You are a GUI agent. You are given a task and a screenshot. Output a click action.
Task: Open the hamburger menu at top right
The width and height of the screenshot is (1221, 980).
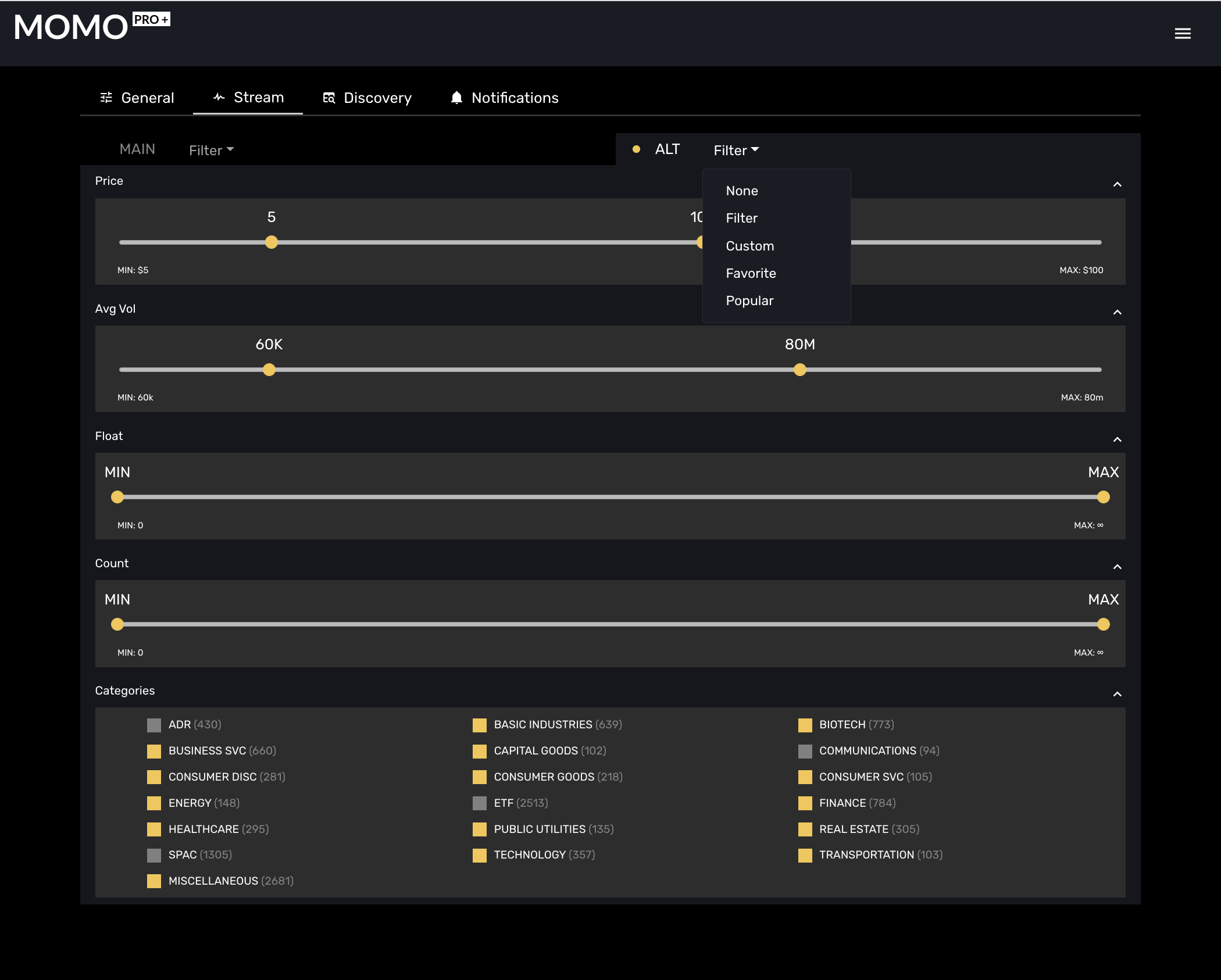click(1183, 33)
